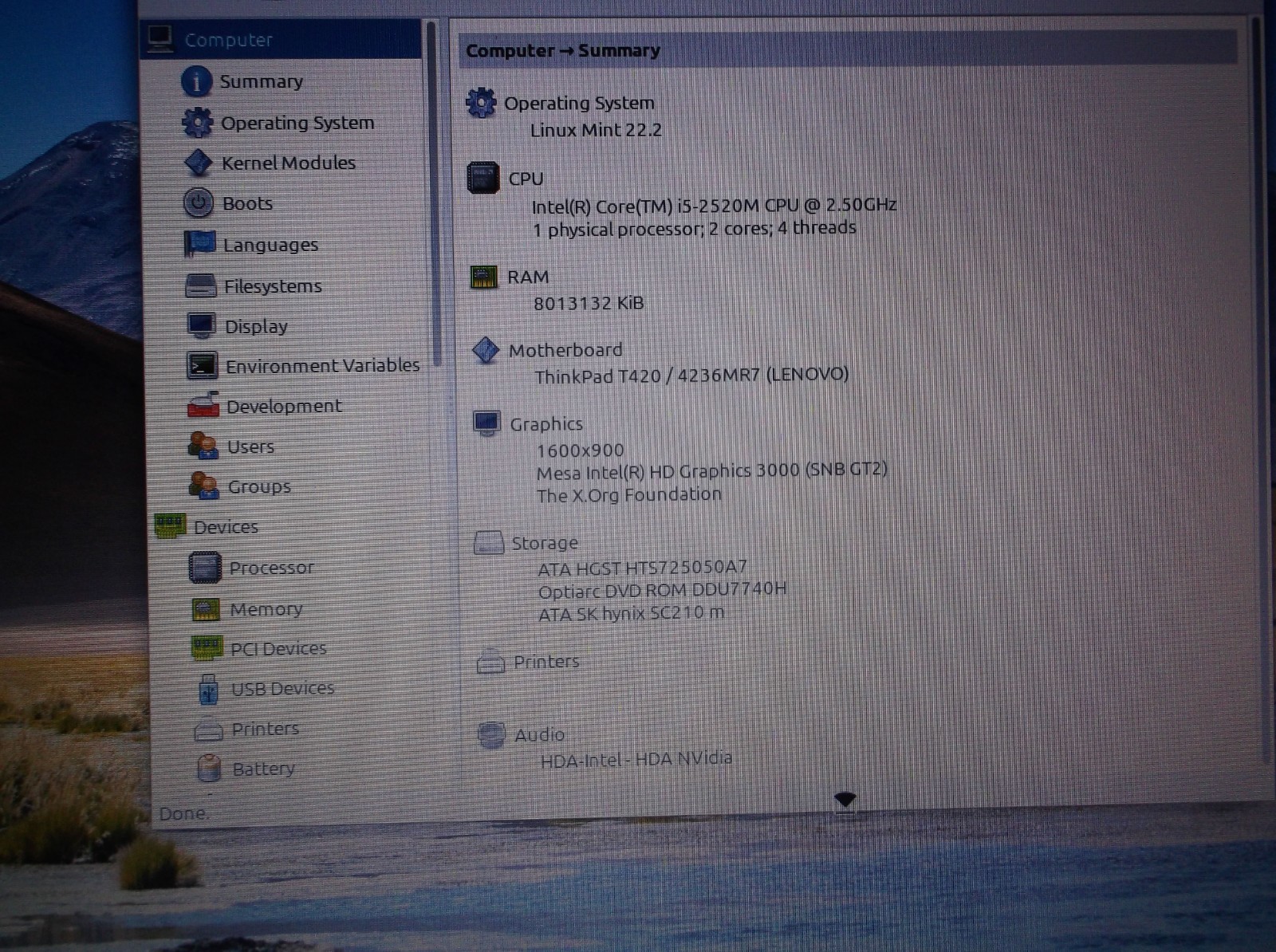Screen dimensions: 1276x952
Task: Click the Boots power icon
Action: pyautogui.click(x=198, y=203)
